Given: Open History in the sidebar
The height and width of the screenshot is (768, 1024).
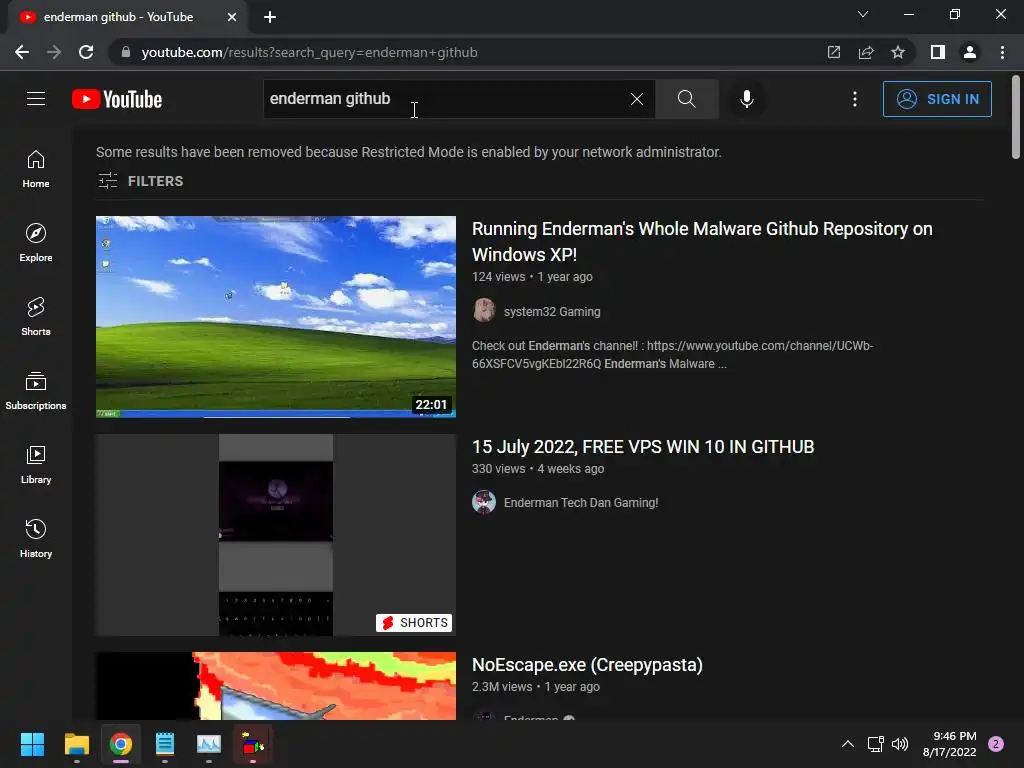Looking at the screenshot, I should click(x=36, y=538).
